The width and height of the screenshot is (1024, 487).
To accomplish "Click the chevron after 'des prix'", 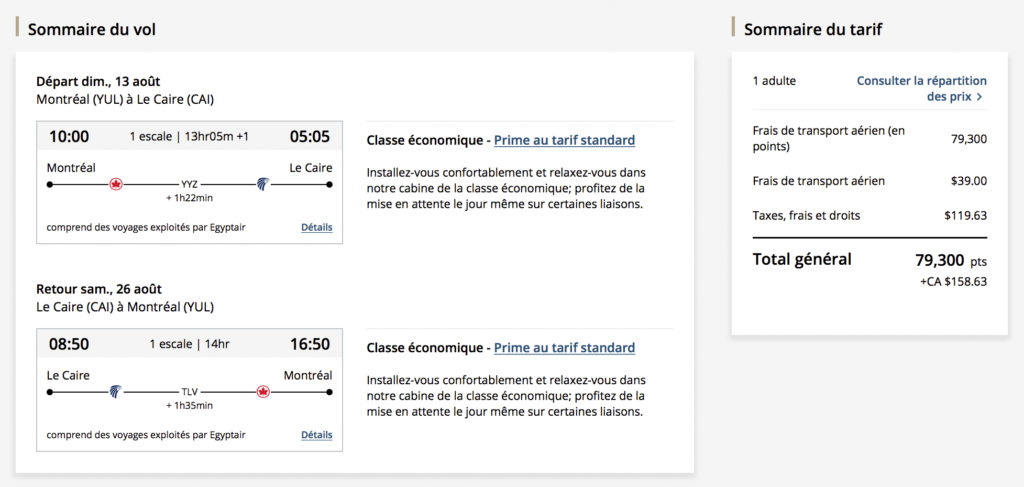I will coord(980,97).
